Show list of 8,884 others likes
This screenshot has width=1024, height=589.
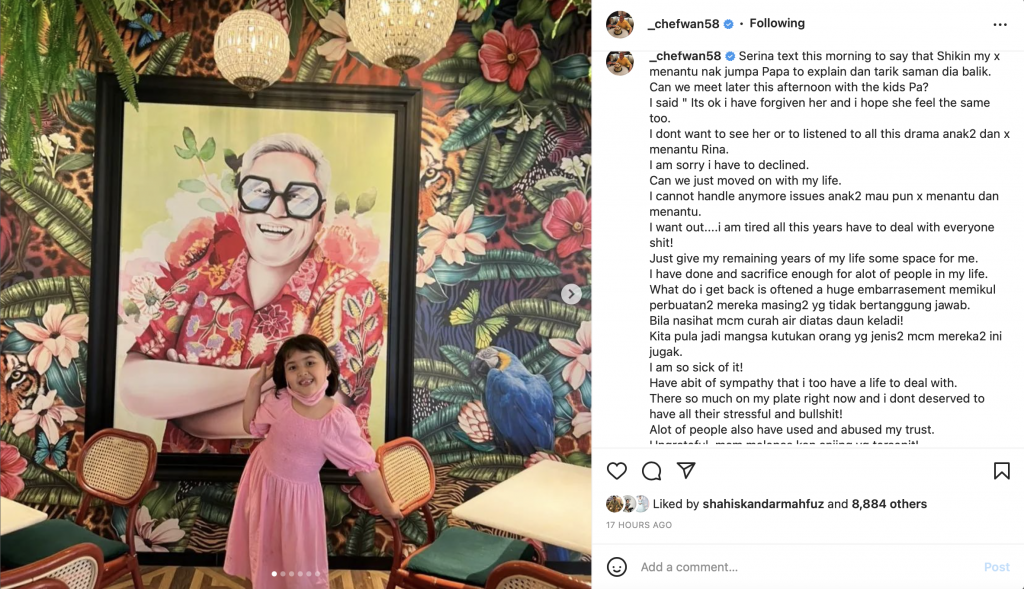pos(889,504)
